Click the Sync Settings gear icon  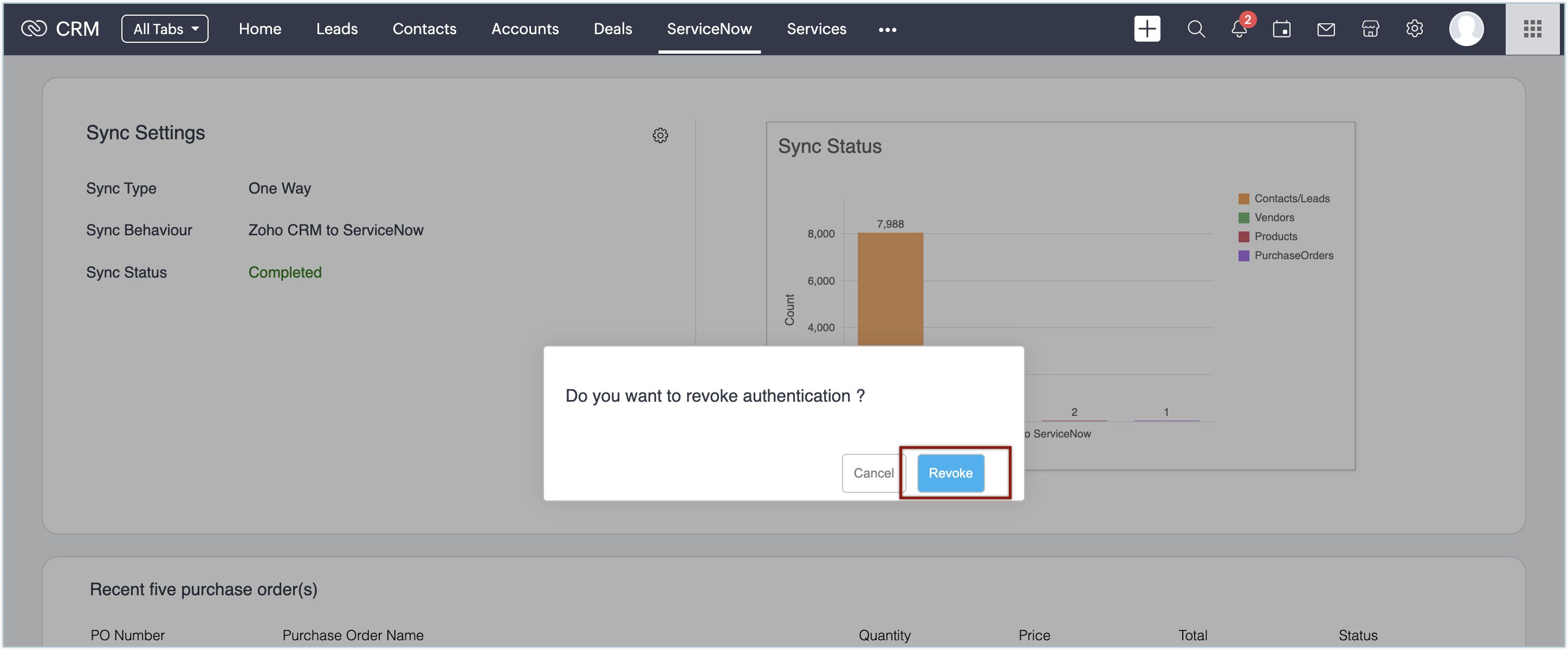point(660,135)
